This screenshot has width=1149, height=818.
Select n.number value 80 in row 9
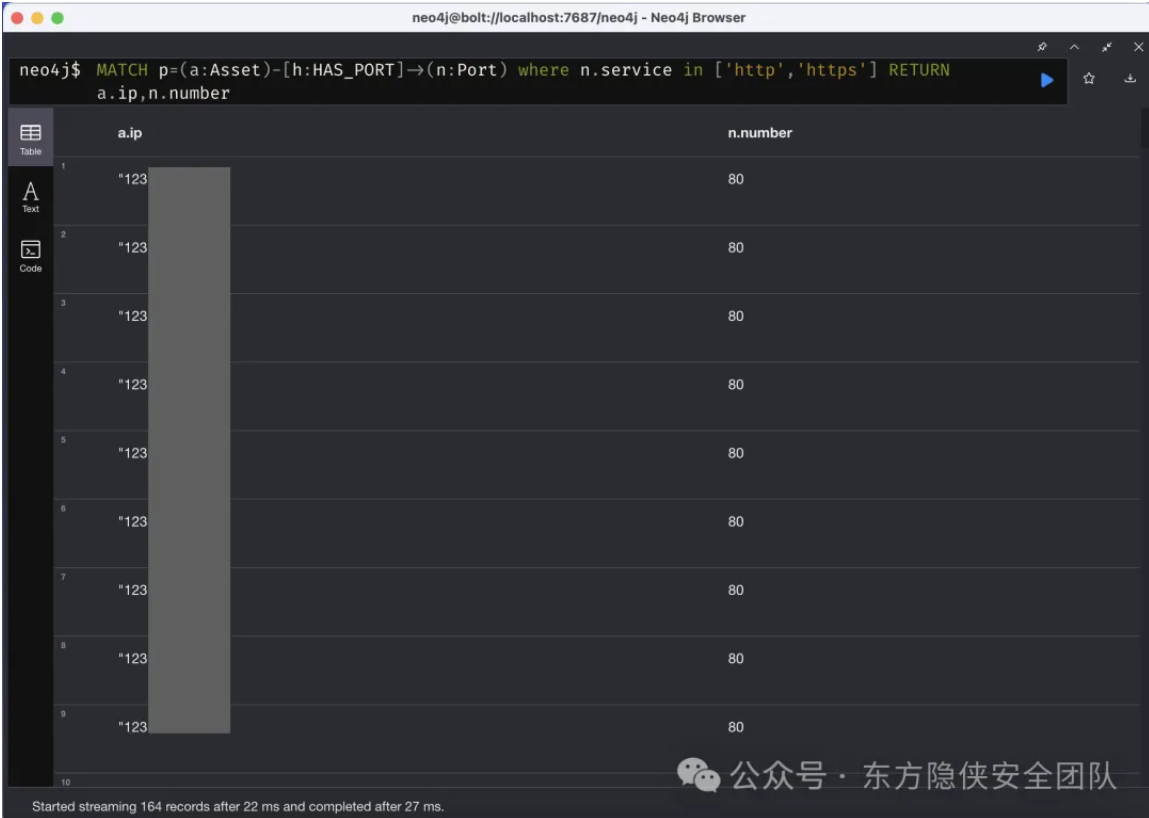tap(736, 727)
